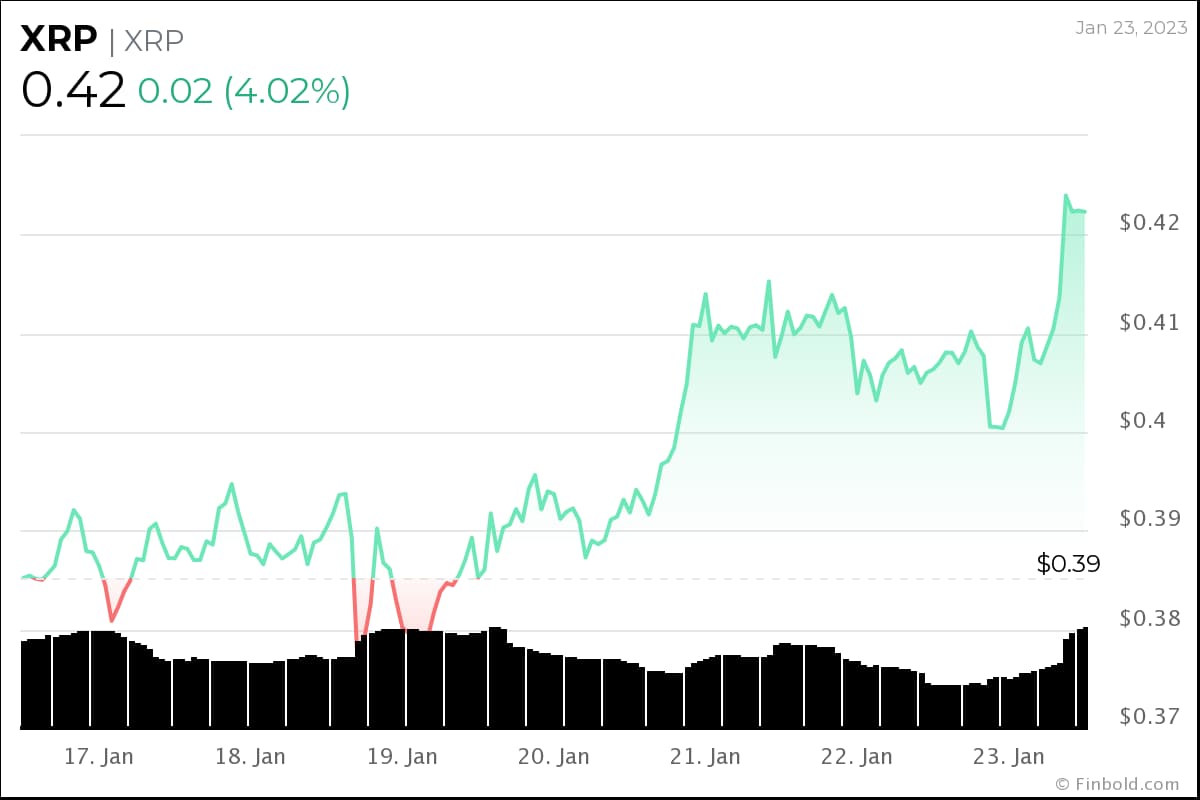Click the $0.4 y-axis tick label
The image size is (1200, 800).
point(1144,420)
